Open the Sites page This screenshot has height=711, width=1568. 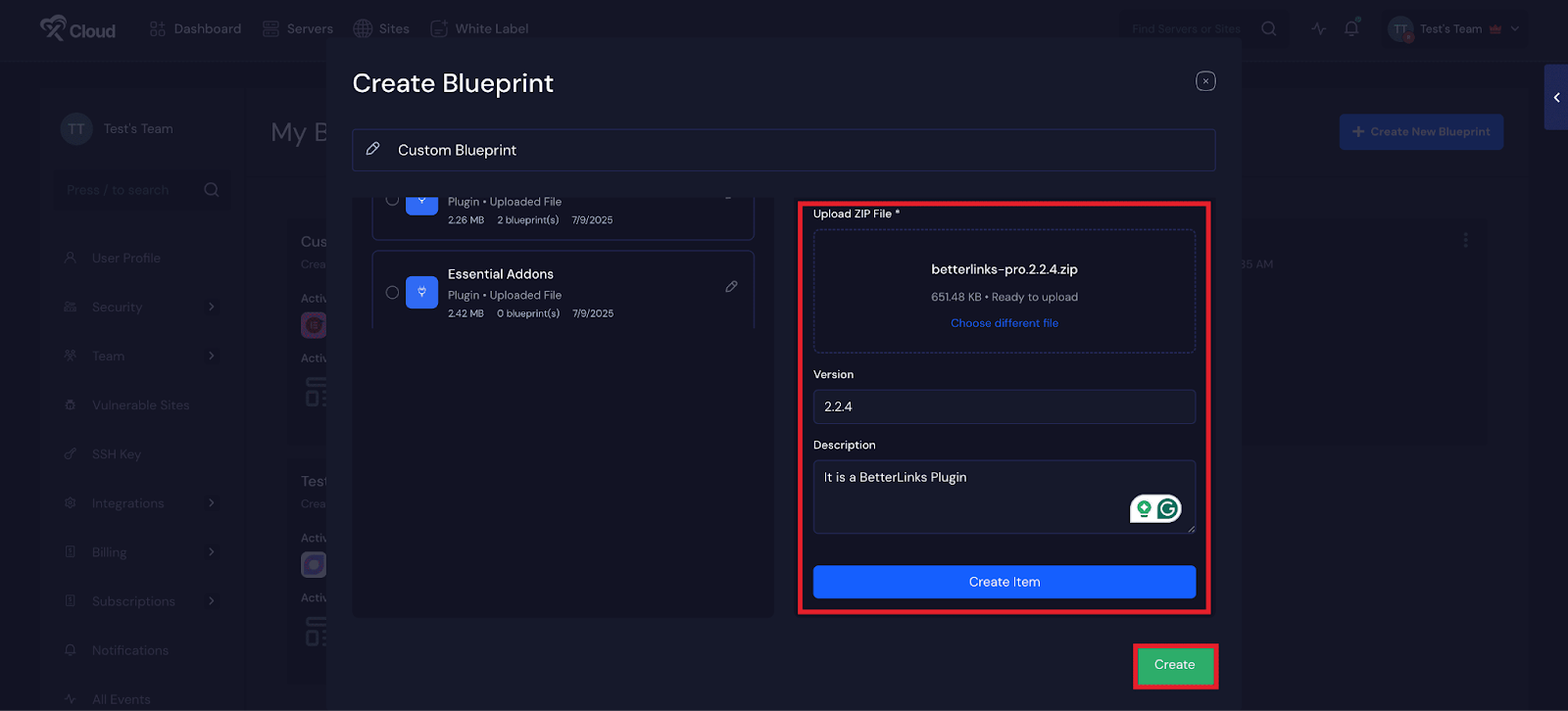pyautogui.click(x=381, y=28)
